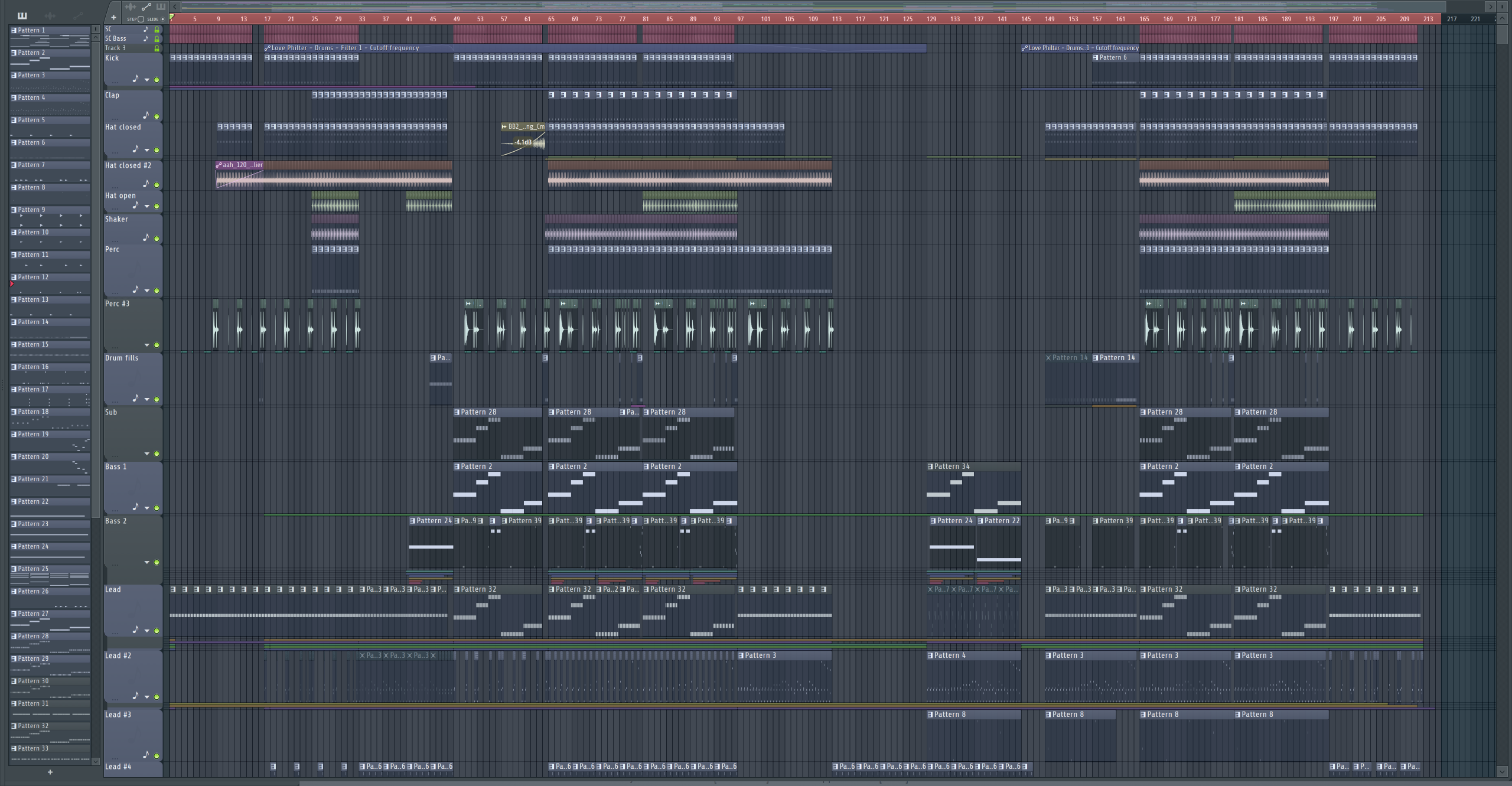Open the Kick track dropdown arrow

pyautogui.click(x=146, y=80)
